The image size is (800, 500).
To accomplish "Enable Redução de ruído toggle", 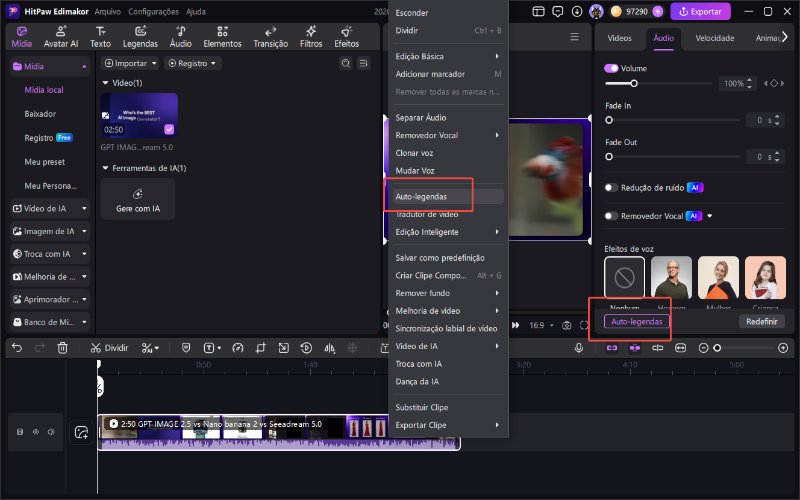I will [x=611, y=188].
